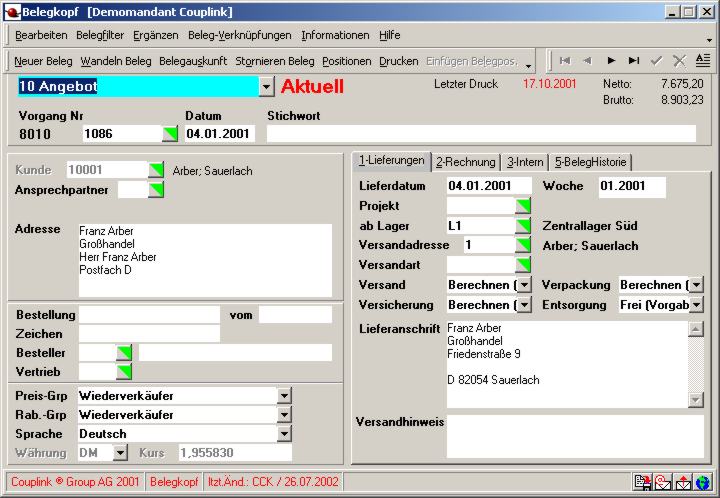Open green lookup next to Versandart

point(523,265)
